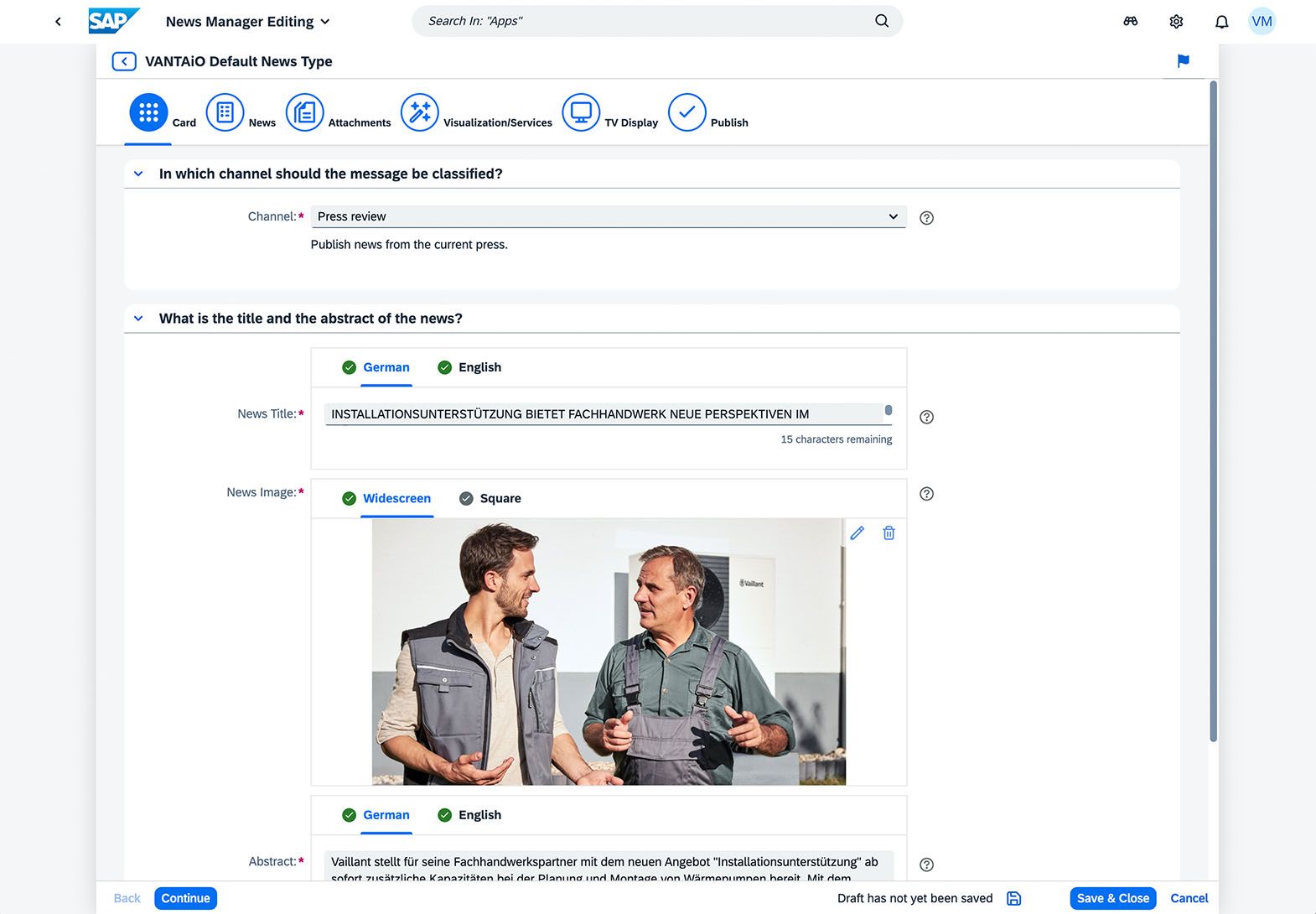Screen dimensions: 1316x914
Task: Click the SAP logo
Action: pyautogui.click(x=113, y=21)
